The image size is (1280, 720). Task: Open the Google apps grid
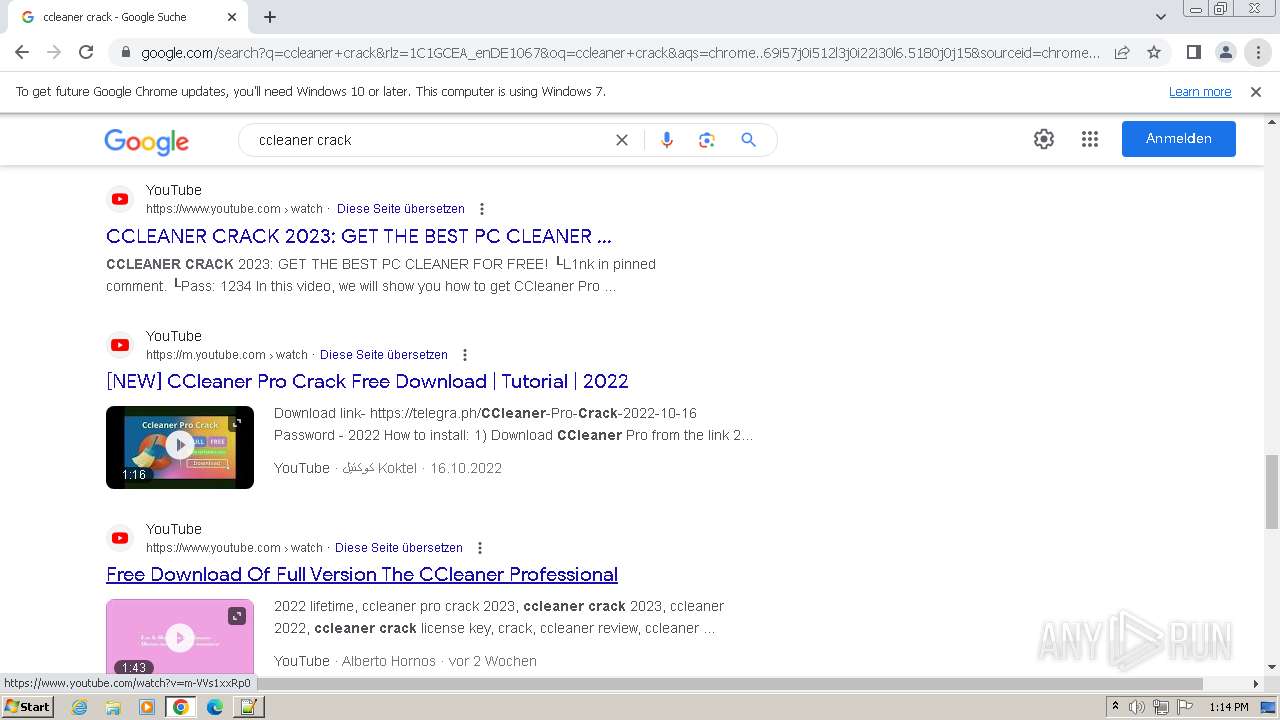coord(1090,139)
